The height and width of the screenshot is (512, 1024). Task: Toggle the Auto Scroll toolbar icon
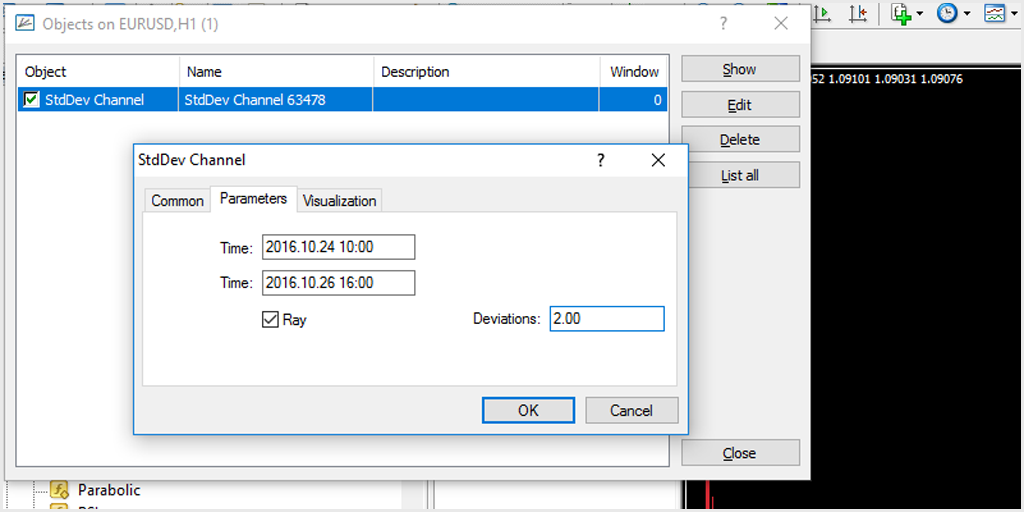click(x=823, y=14)
